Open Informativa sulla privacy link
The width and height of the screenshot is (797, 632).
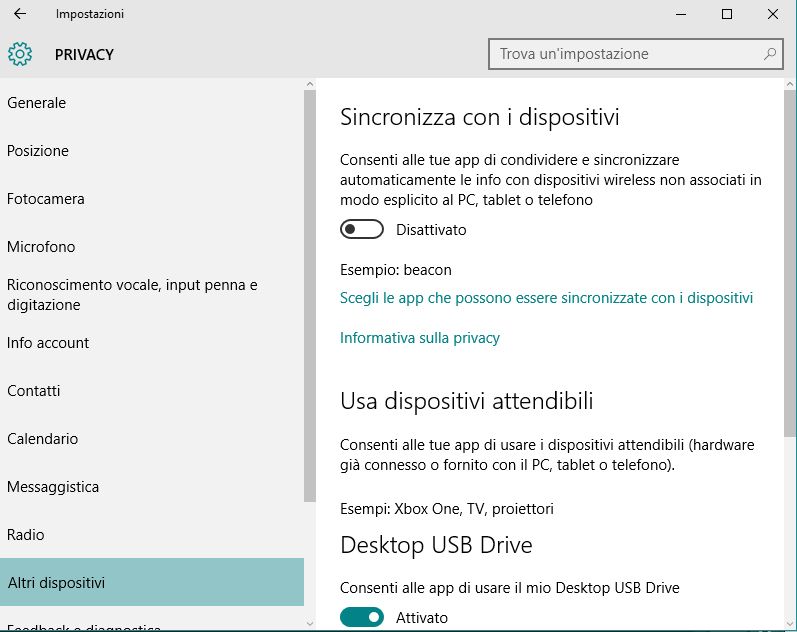pyautogui.click(x=420, y=338)
